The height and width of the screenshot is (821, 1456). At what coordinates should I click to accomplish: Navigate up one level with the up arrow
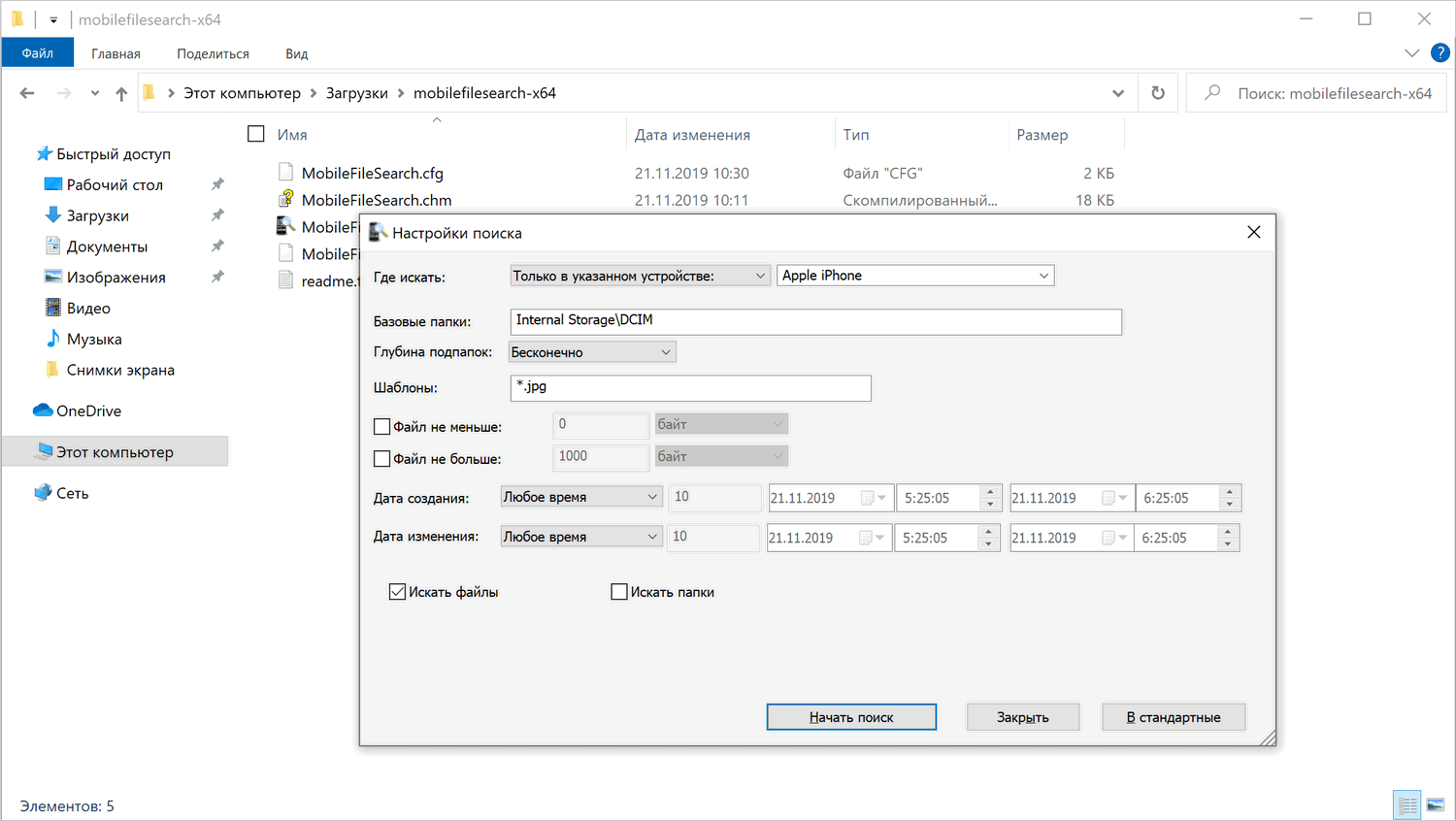(x=120, y=92)
